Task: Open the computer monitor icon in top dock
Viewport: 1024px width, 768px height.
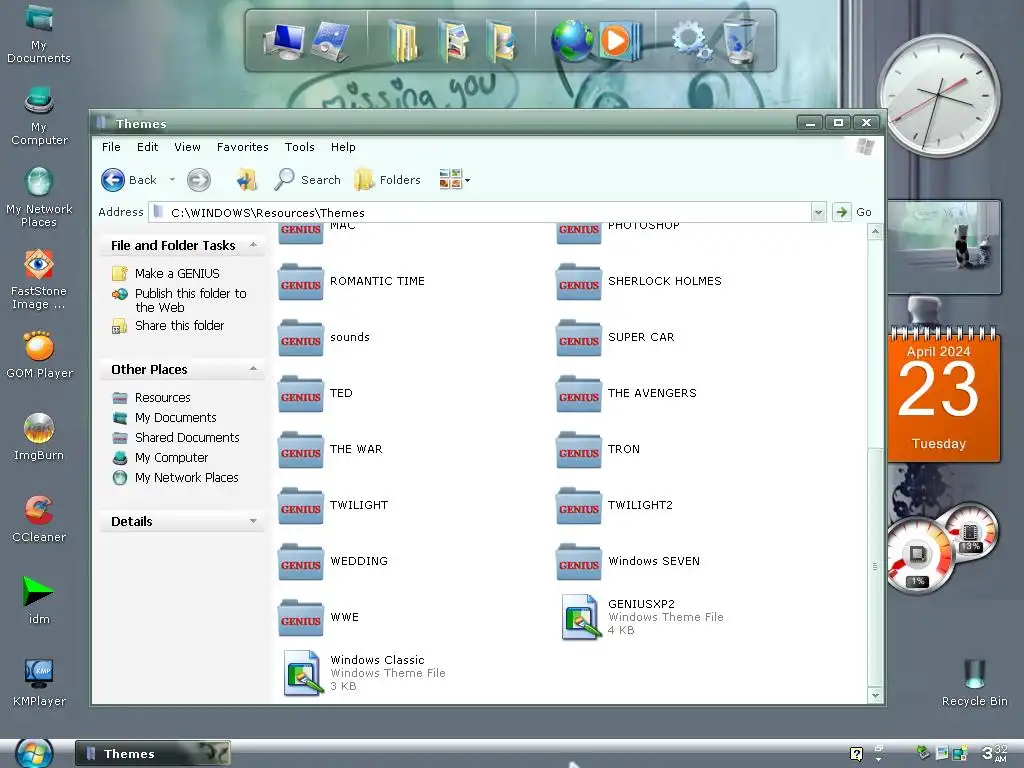Action: click(283, 42)
